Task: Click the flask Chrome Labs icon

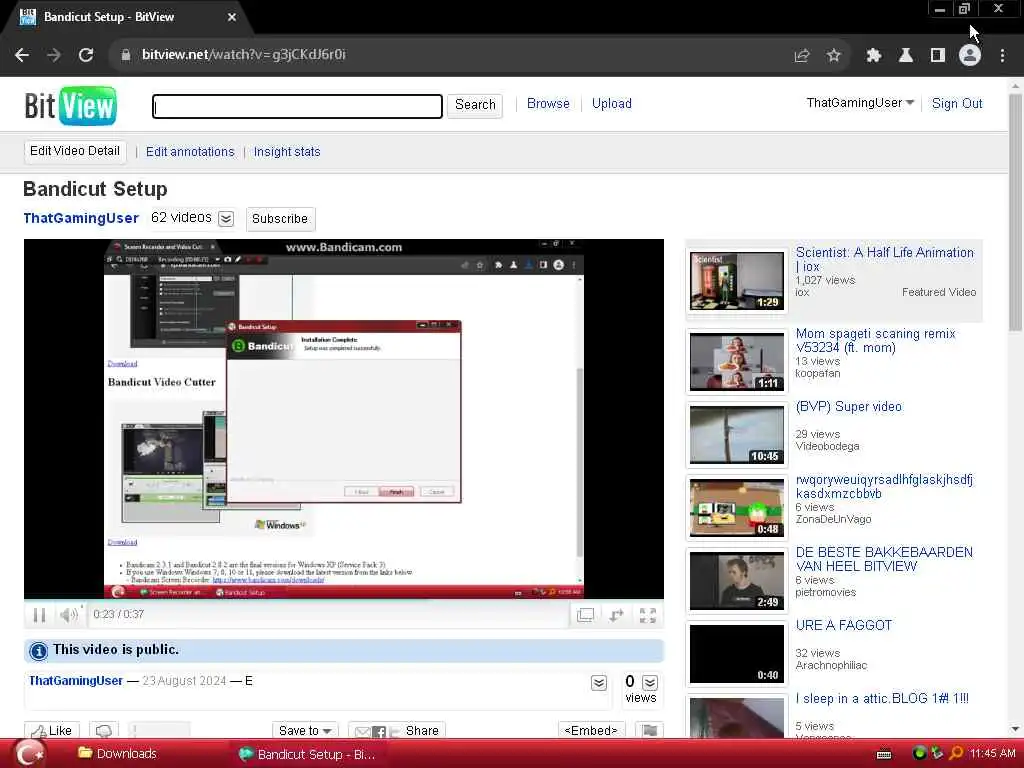Action: pyautogui.click(x=906, y=56)
